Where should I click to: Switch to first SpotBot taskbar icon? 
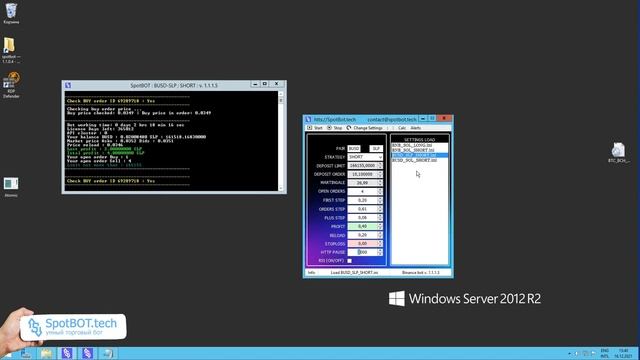(67, 353)
